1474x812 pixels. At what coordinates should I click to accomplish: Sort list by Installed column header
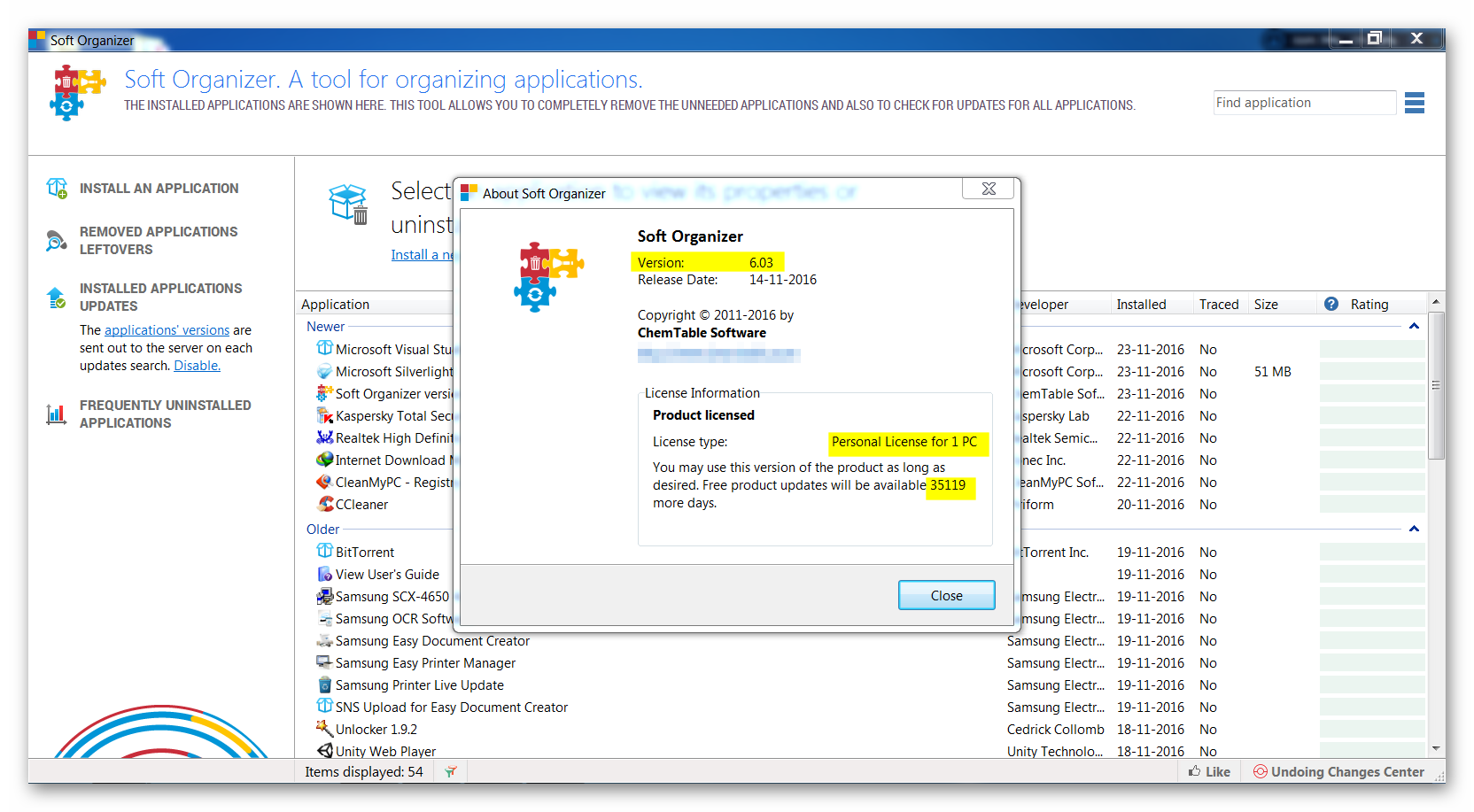click(1141, 304)
